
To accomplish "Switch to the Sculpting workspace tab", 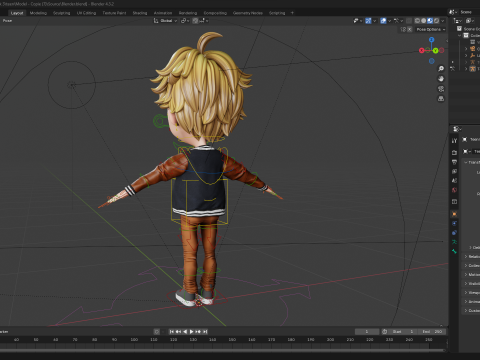I will 62,13.
